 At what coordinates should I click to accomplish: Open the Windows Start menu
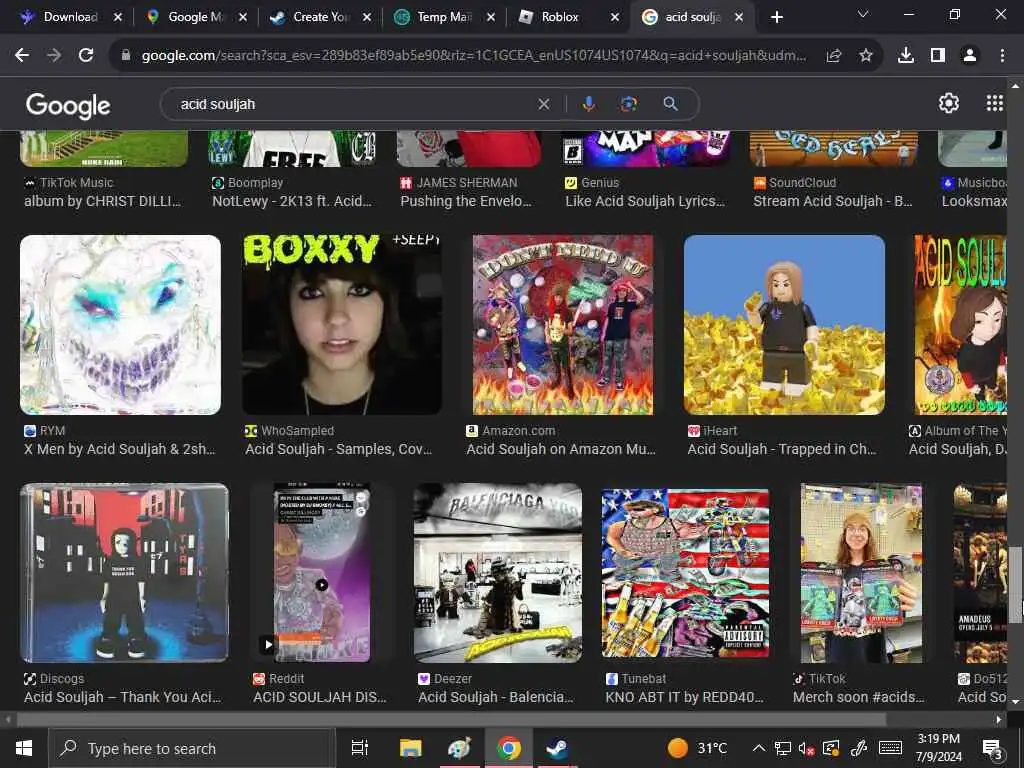tap(24, 748)
